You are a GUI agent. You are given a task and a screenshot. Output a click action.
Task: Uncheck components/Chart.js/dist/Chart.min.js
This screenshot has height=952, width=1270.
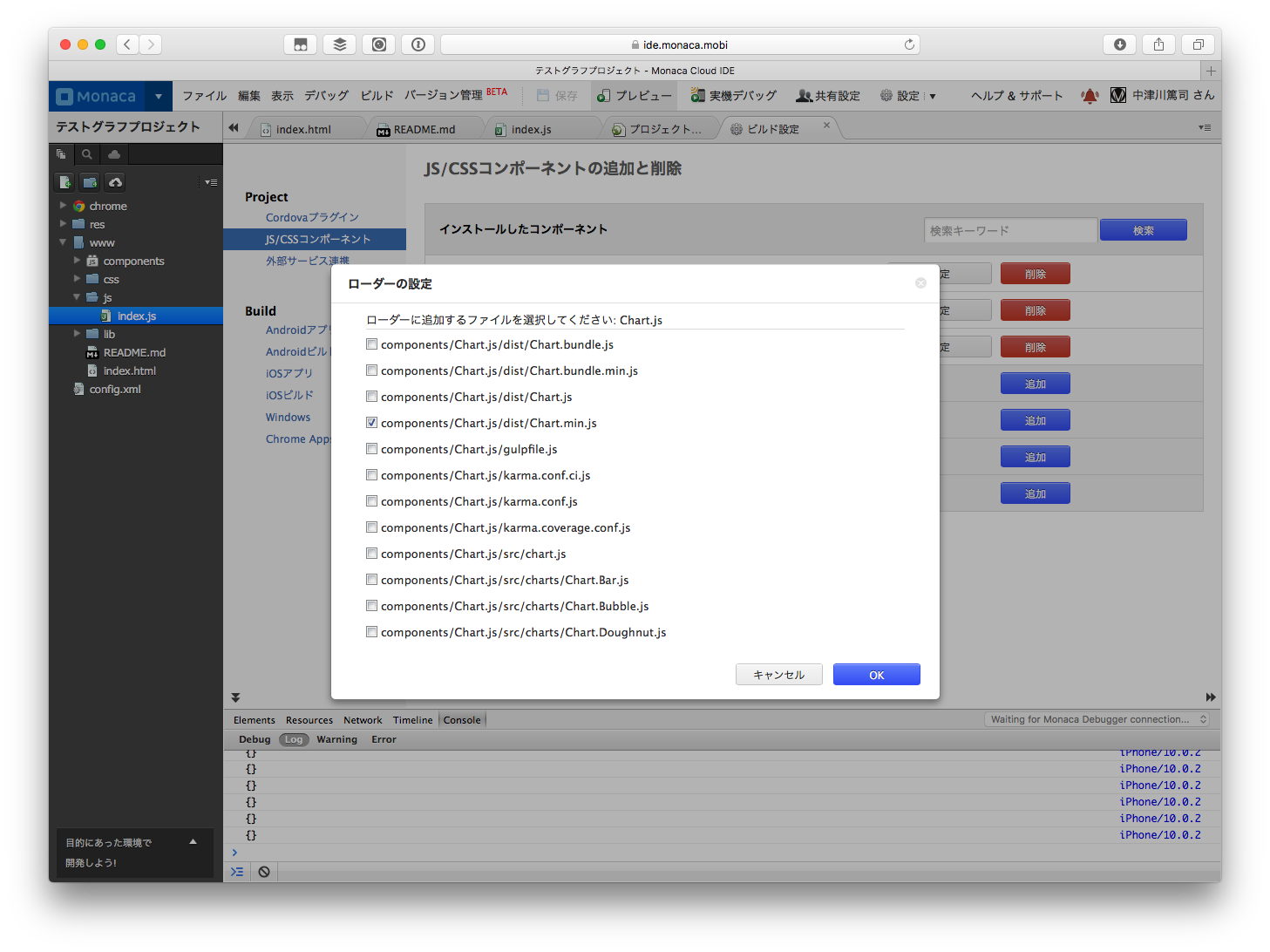pos(371,422)
